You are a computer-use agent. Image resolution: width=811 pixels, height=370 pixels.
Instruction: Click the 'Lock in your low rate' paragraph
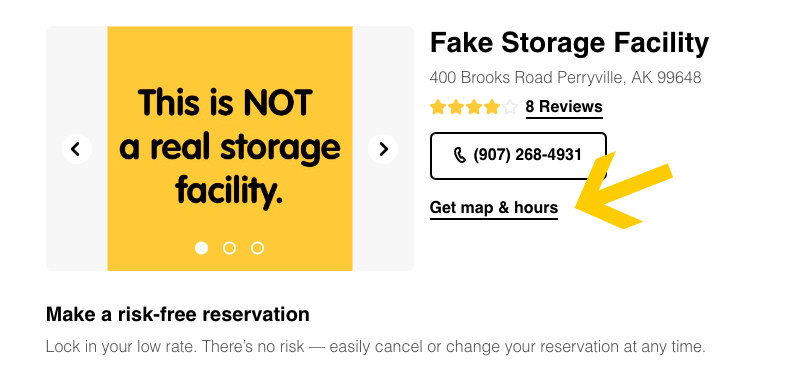[376, 347]
